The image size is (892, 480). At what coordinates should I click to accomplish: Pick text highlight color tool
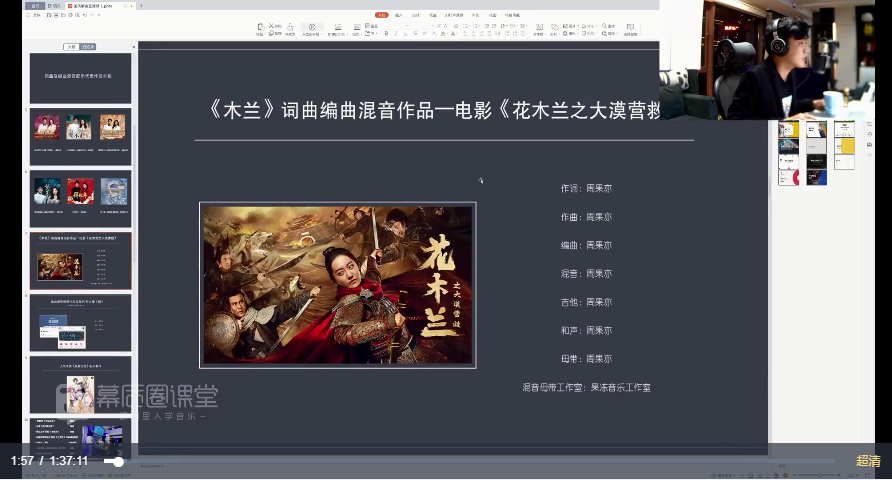coord(443,33)
